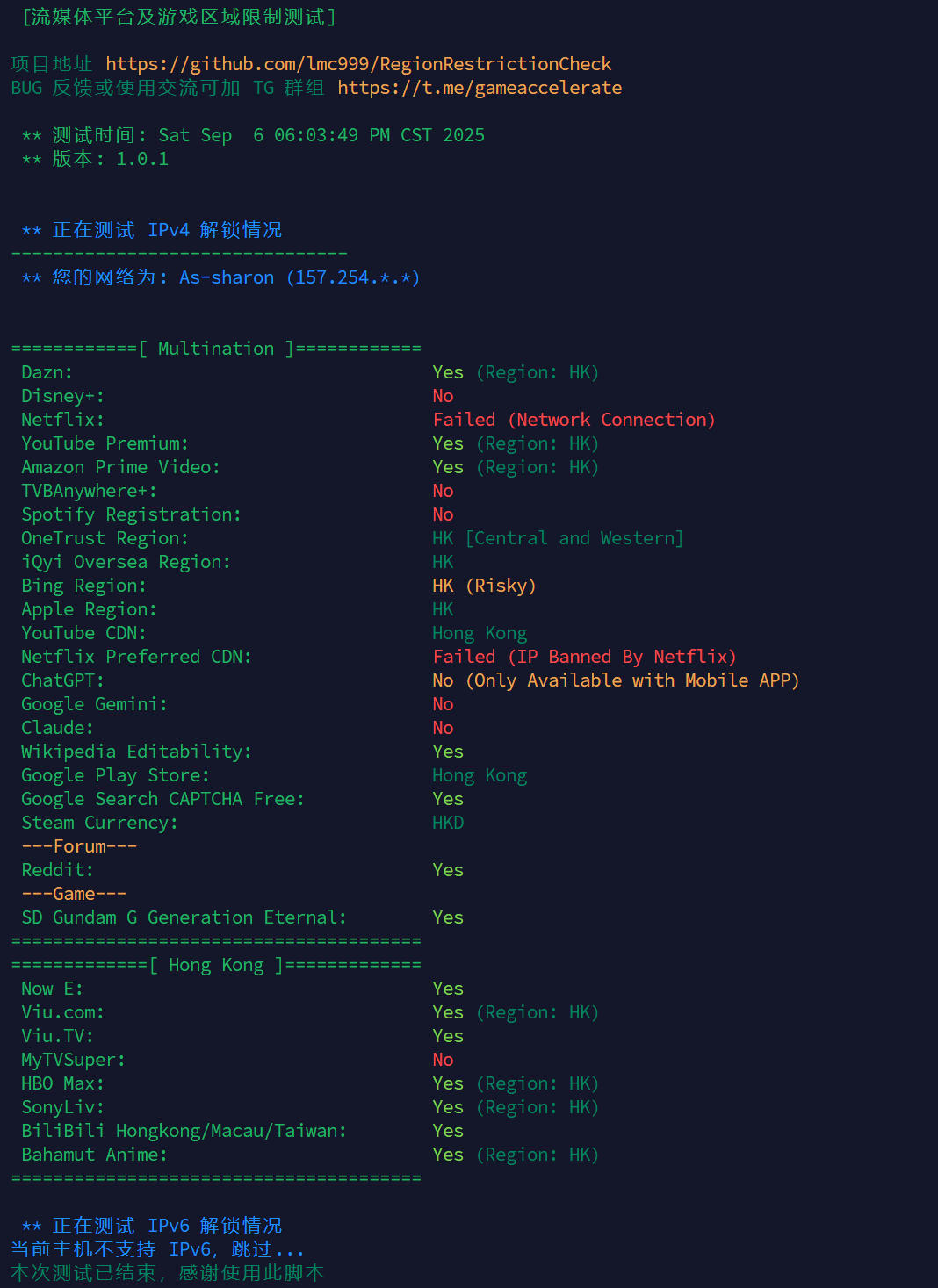938x1288 pixels.
Task: Click the 'Google Gemini:' label
Action: [95, 704]
